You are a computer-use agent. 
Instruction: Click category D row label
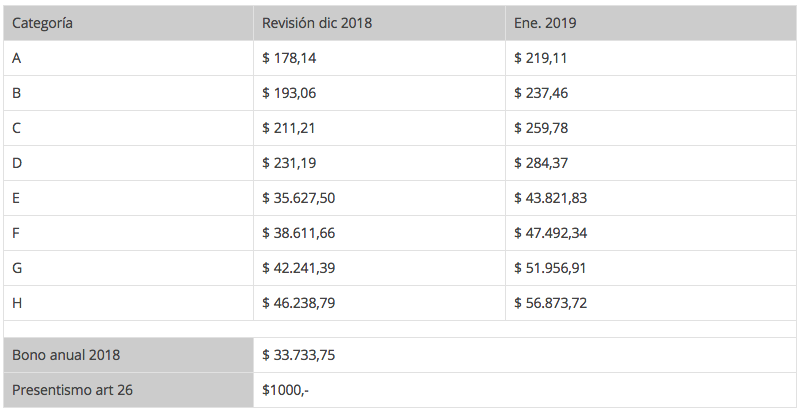pos(17,163)
